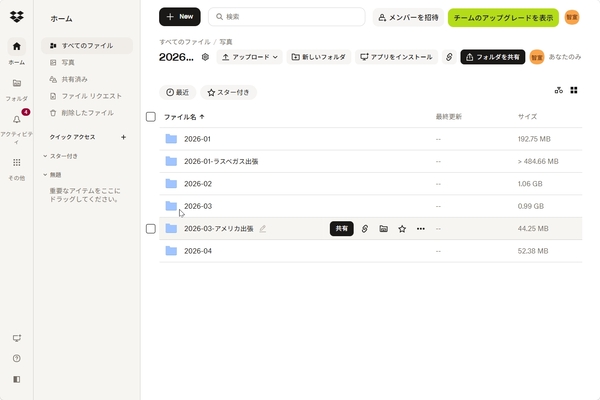Screen dimensions: 600x400
Task: Copy link for 2026-03-アメリカ出張 row
Action: coord(365,229)
